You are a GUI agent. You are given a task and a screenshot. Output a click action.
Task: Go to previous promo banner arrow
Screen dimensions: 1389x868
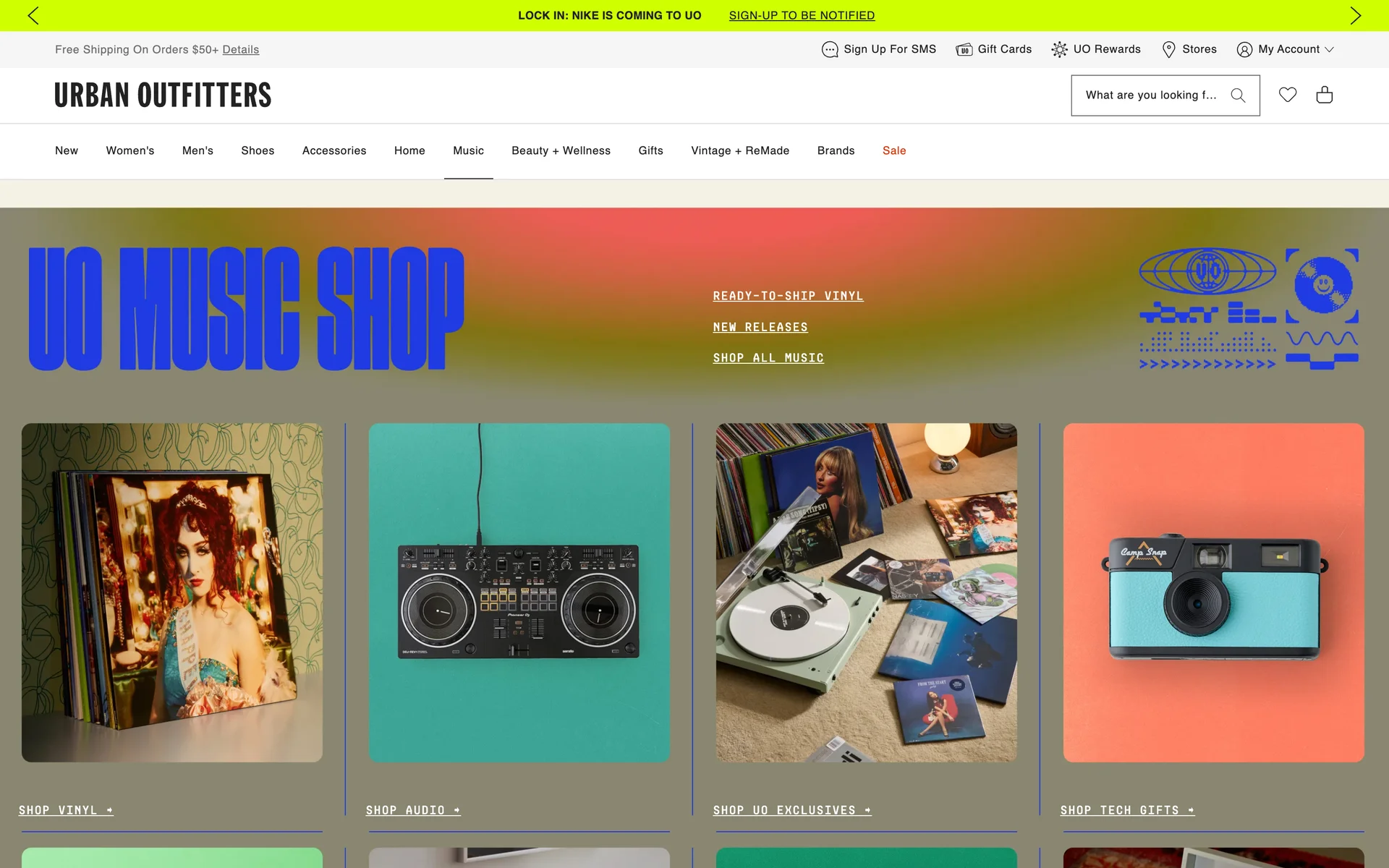tap(33, 15)
